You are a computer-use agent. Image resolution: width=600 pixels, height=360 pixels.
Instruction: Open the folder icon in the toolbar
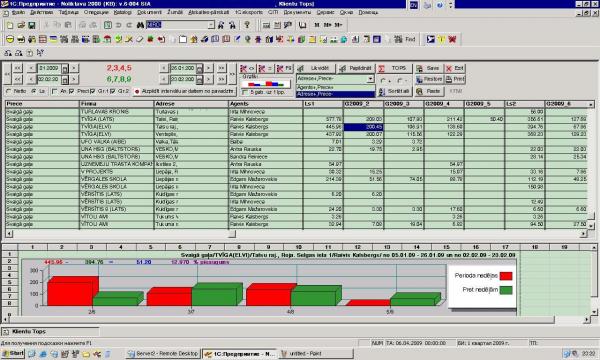pyautogui.click(x=21, y=25)
